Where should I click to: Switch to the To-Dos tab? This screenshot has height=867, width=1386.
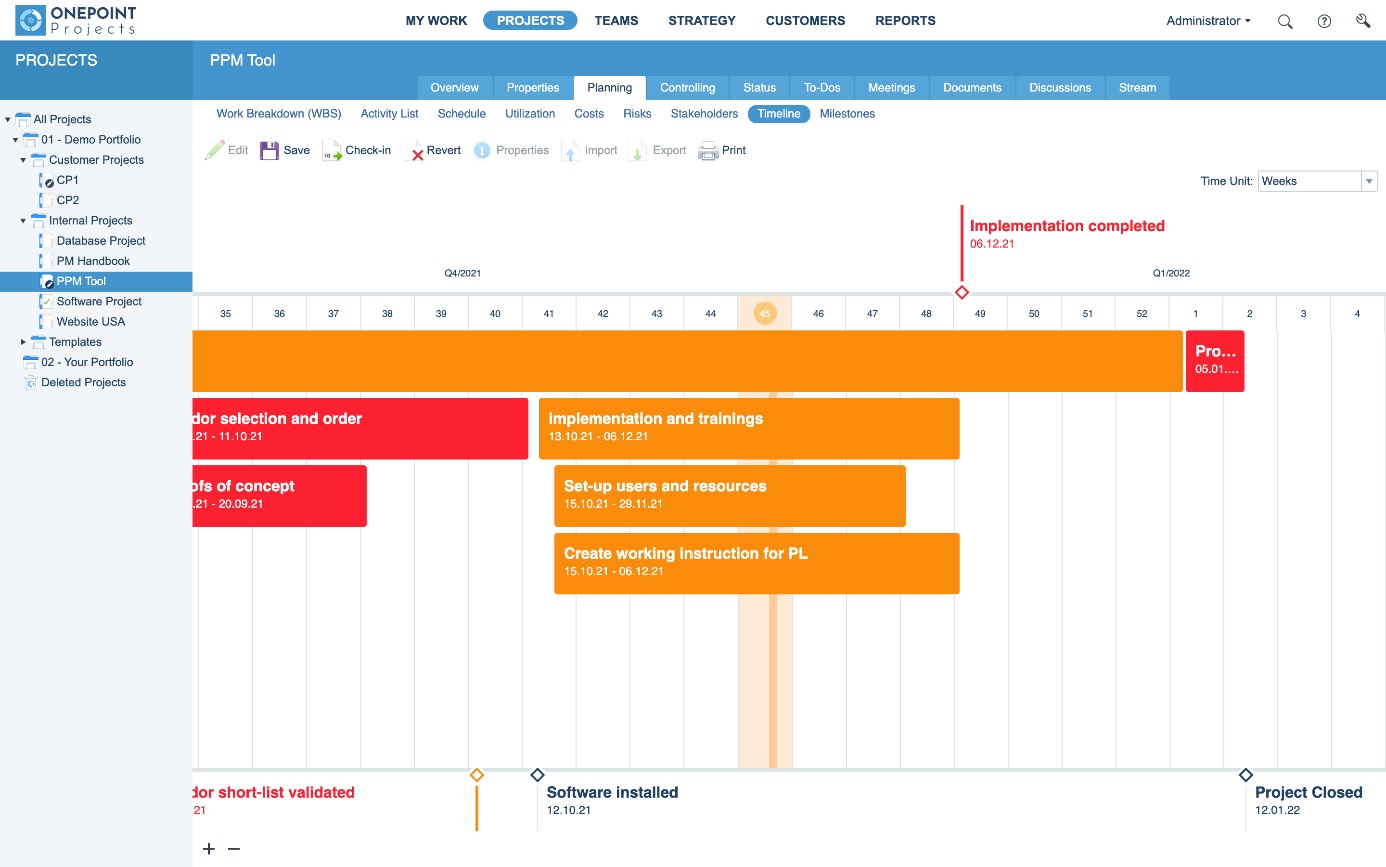[x=822, y=88]
